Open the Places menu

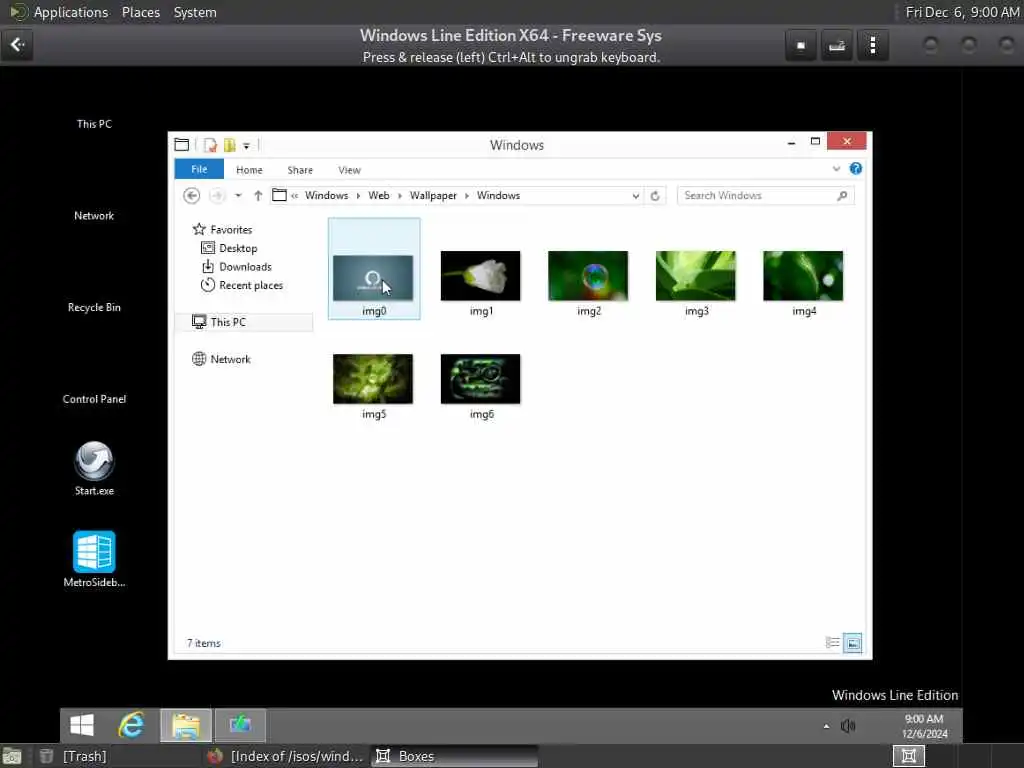(x=140, y=12)
